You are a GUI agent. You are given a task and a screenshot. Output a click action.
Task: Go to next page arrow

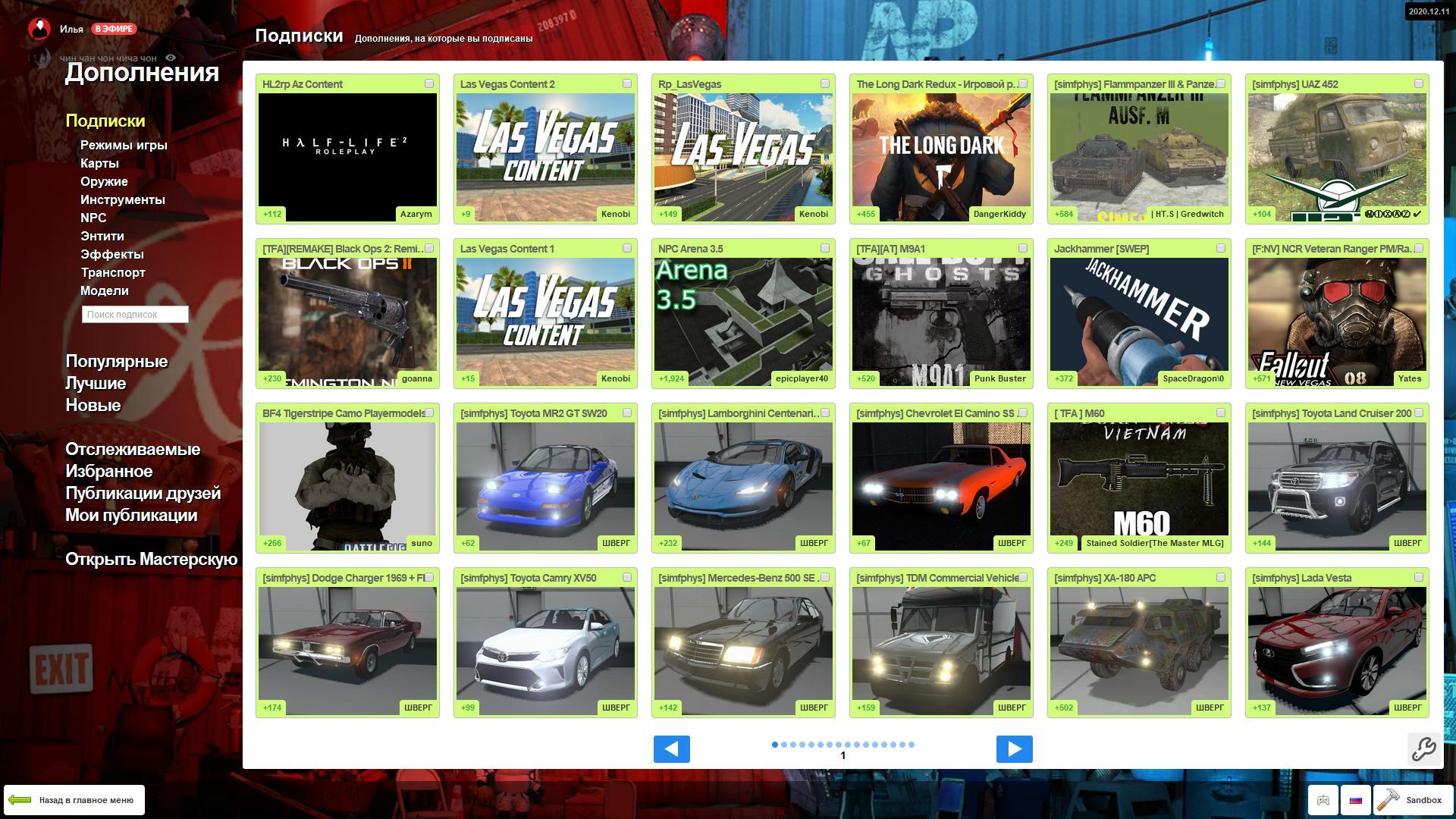tap(1014, 749)
